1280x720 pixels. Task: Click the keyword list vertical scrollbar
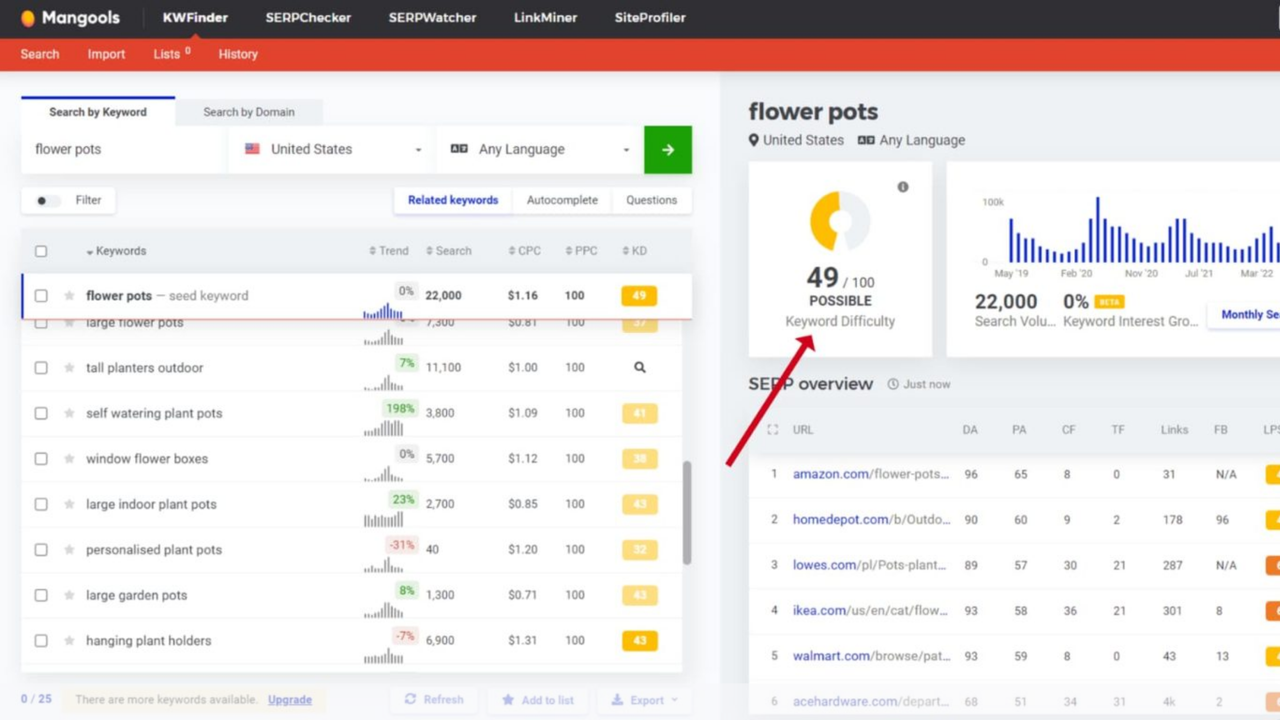pos(687,513)
